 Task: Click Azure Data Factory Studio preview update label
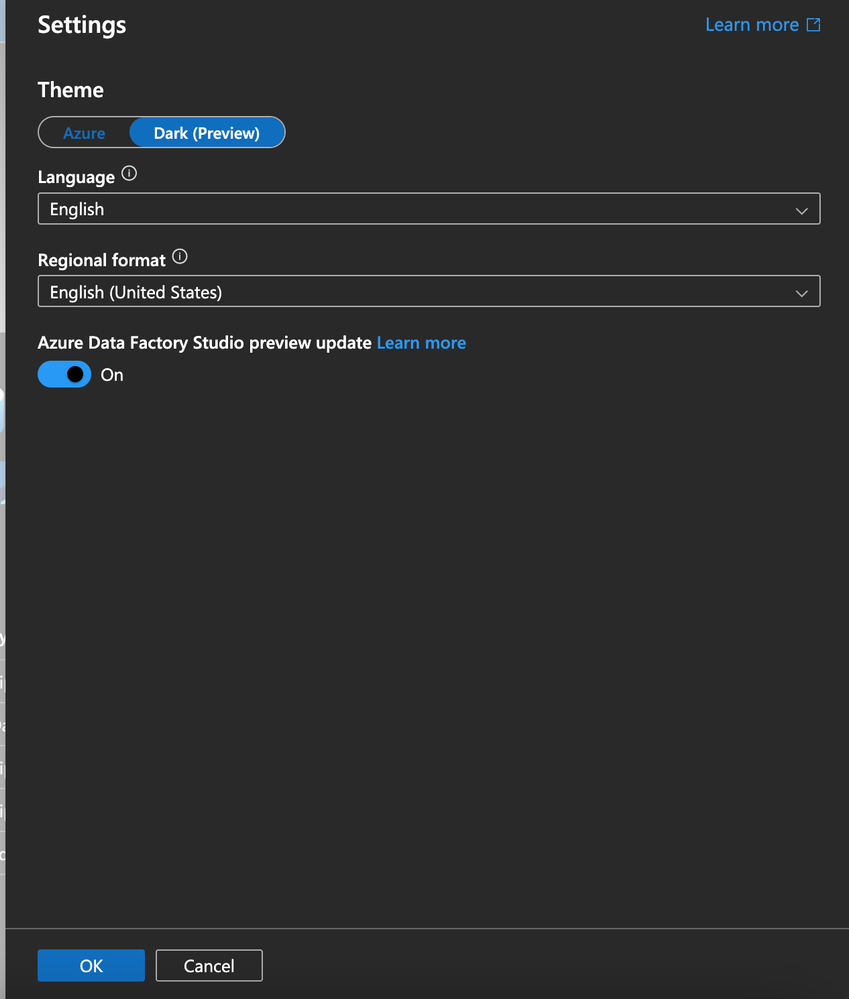(204, 343)
